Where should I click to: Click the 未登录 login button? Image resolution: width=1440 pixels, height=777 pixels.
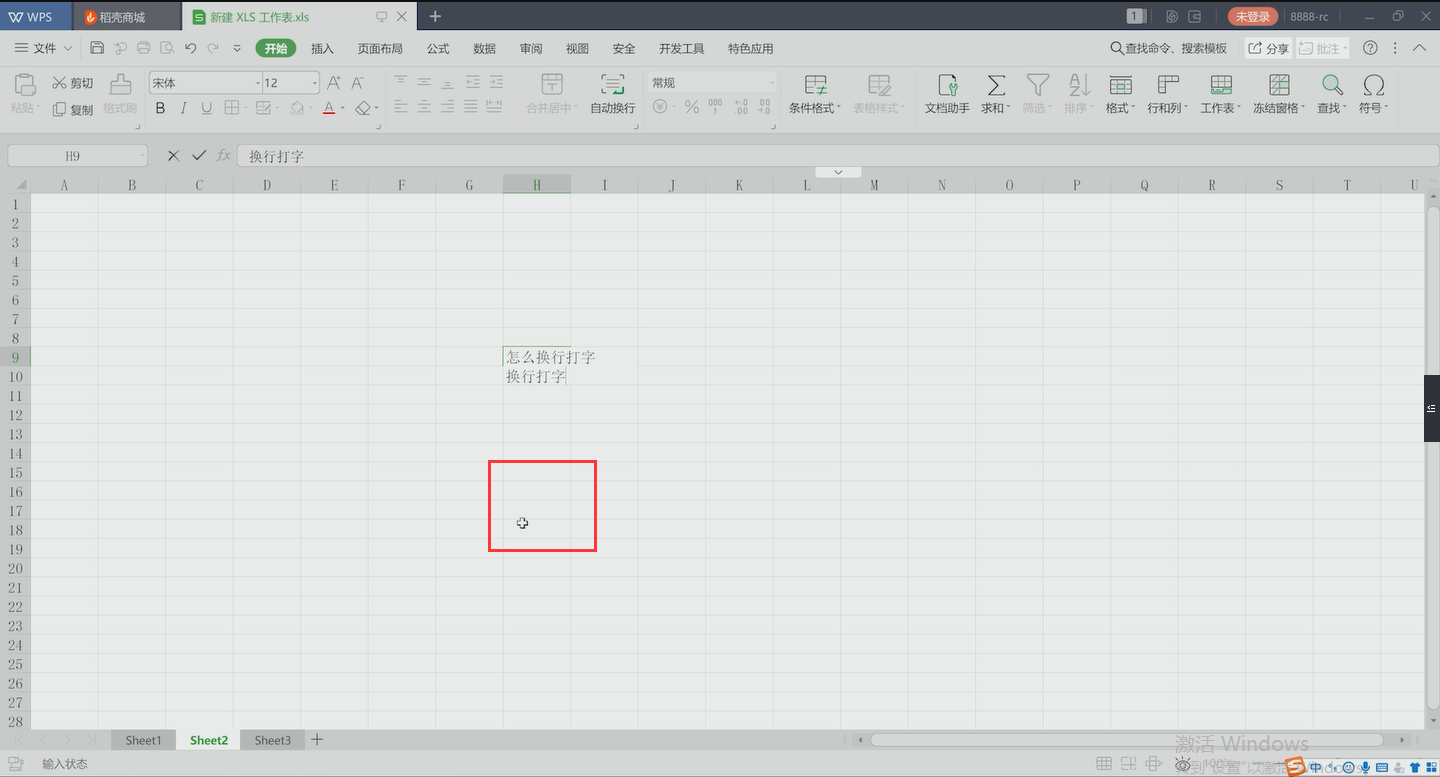coord(1252,16)
